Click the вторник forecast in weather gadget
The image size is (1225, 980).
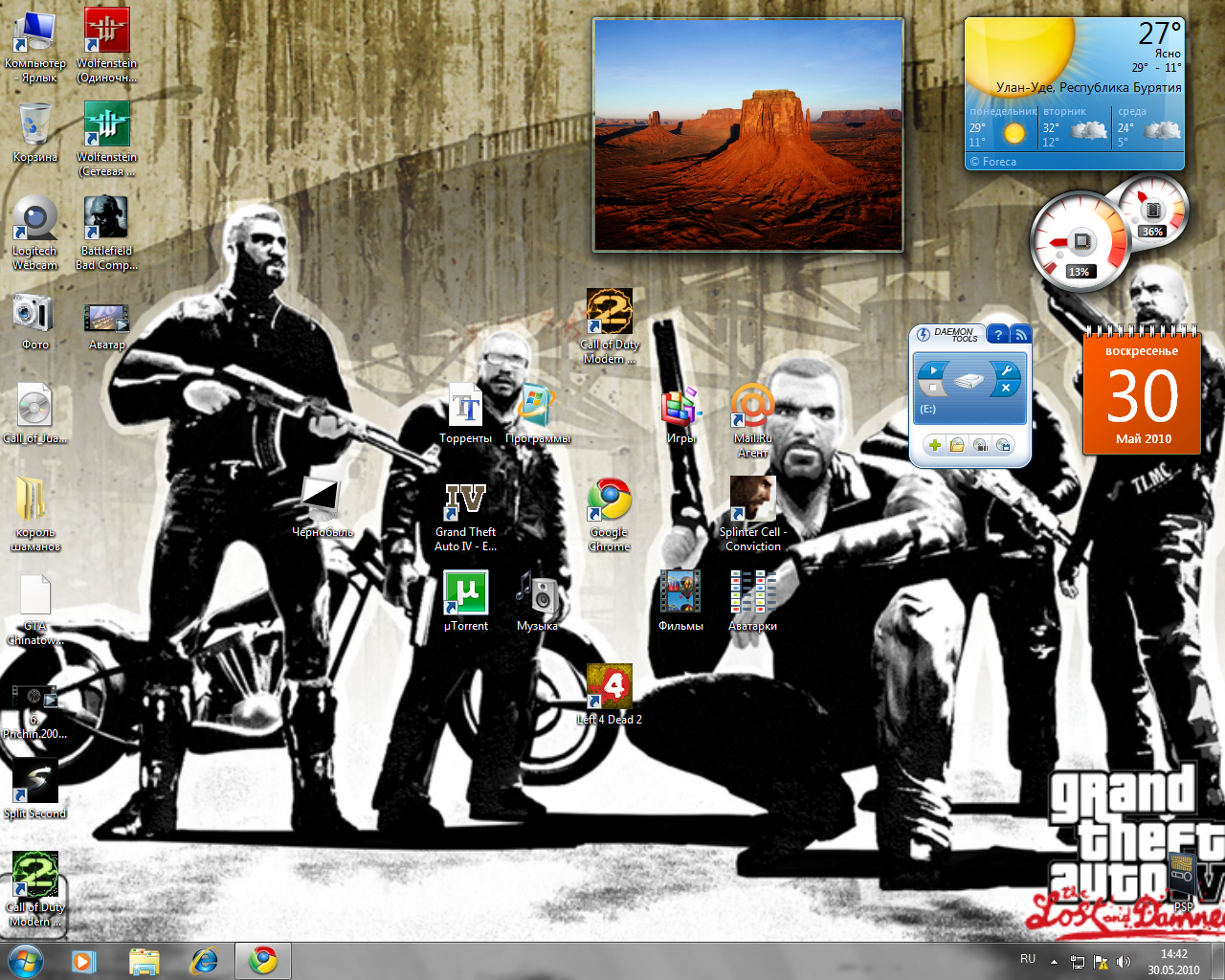pos(1076,126)
